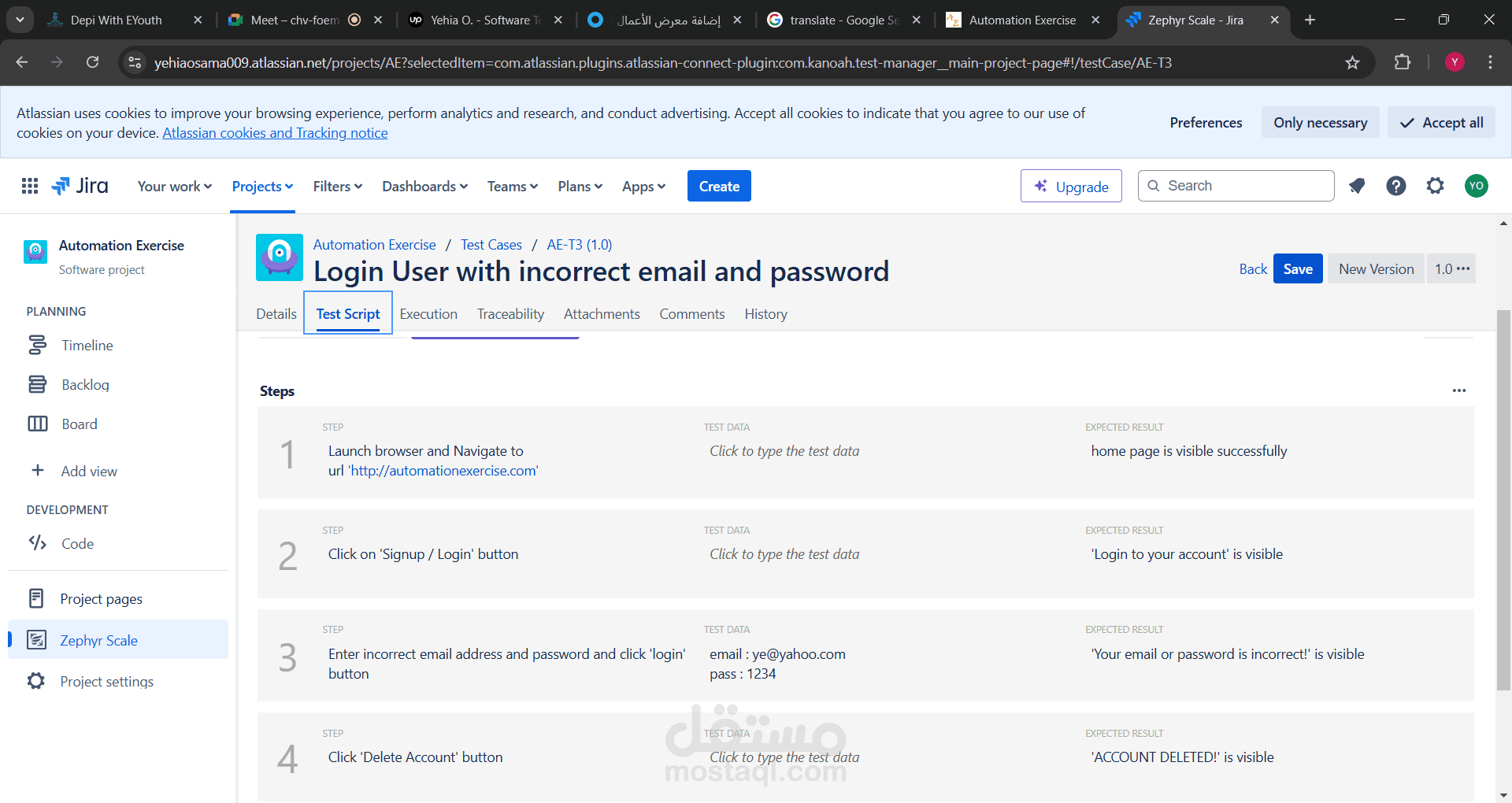Switch to the Execution tab

click(x=428, y=314)
